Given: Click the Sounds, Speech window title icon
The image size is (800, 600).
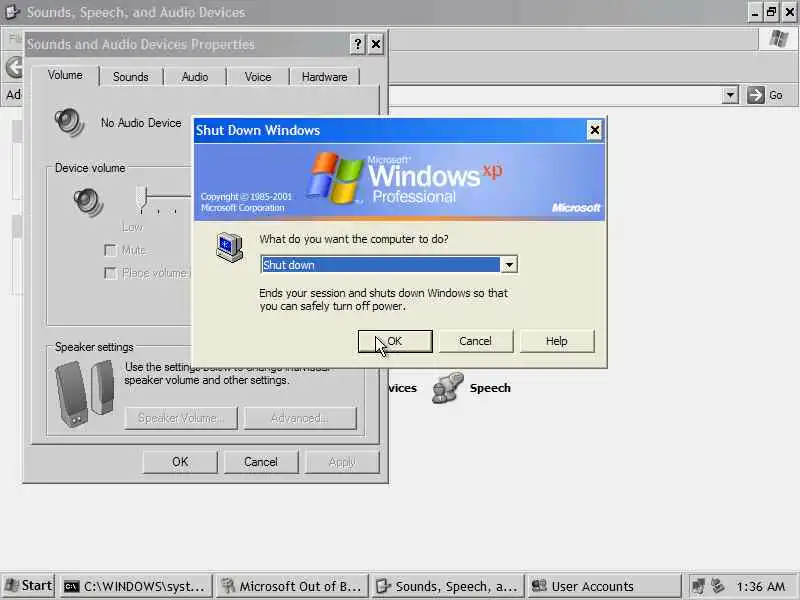Looking at the screenshot, I should [x=11, y=12].
